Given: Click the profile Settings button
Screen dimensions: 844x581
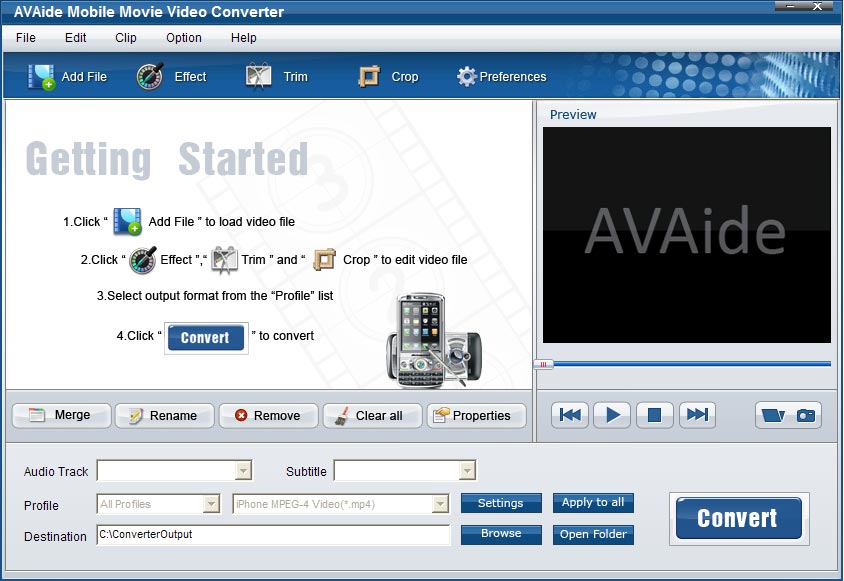Looking at the screenshot, I should pyautogui.click(x=501, y=503).
